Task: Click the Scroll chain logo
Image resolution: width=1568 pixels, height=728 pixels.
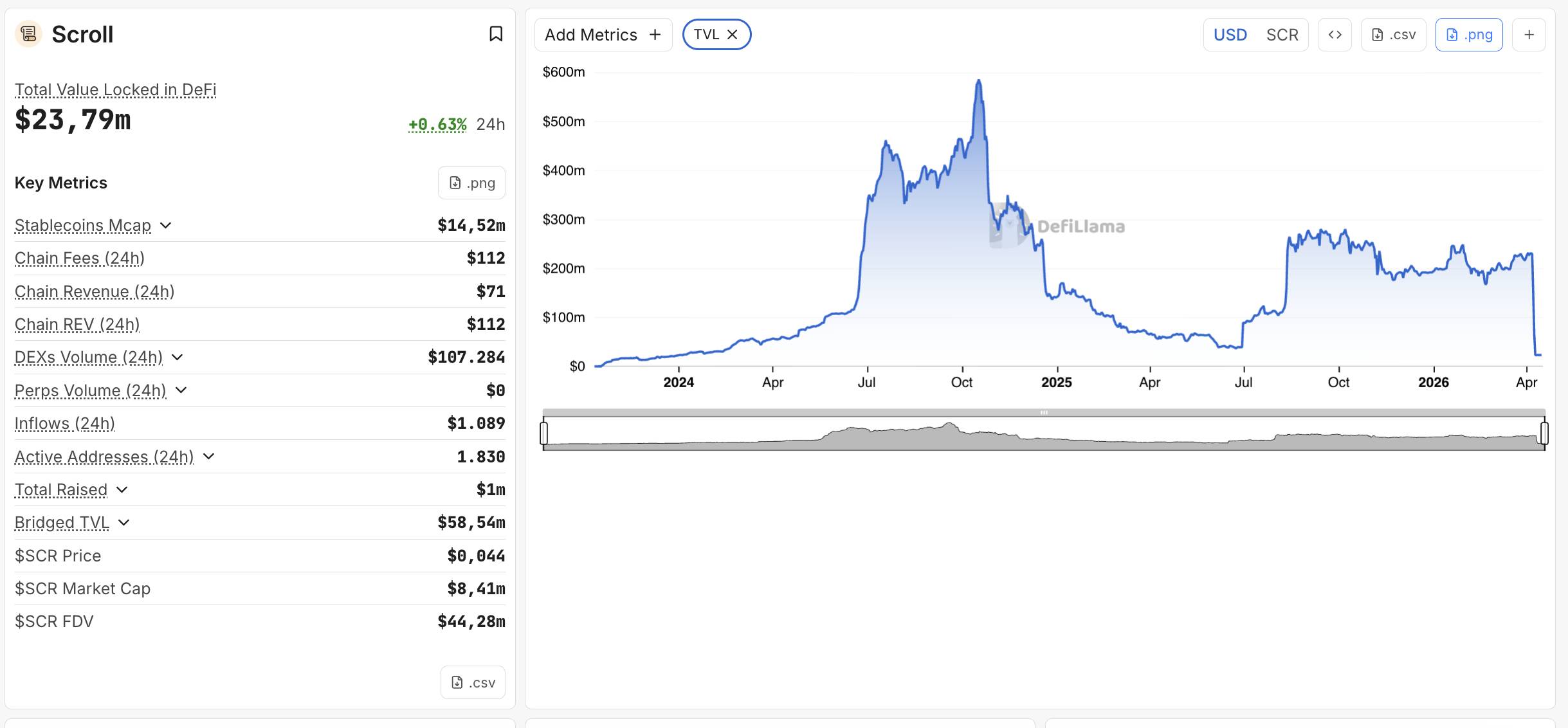Action: pos(28,34)
